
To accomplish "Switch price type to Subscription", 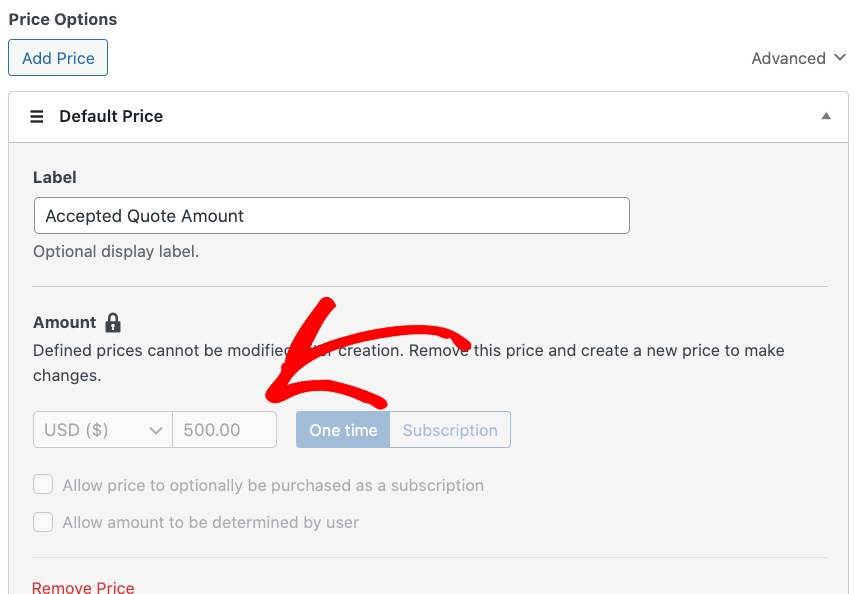I will [450, 430].
